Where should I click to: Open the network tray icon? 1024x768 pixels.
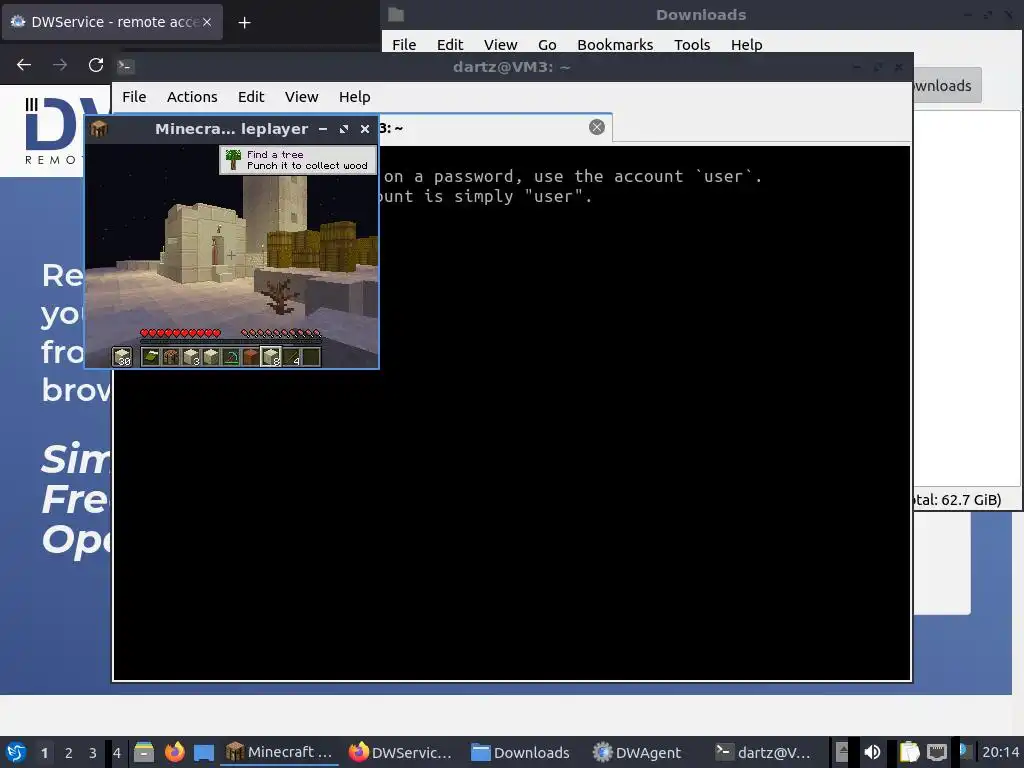(x=937, y=752)
